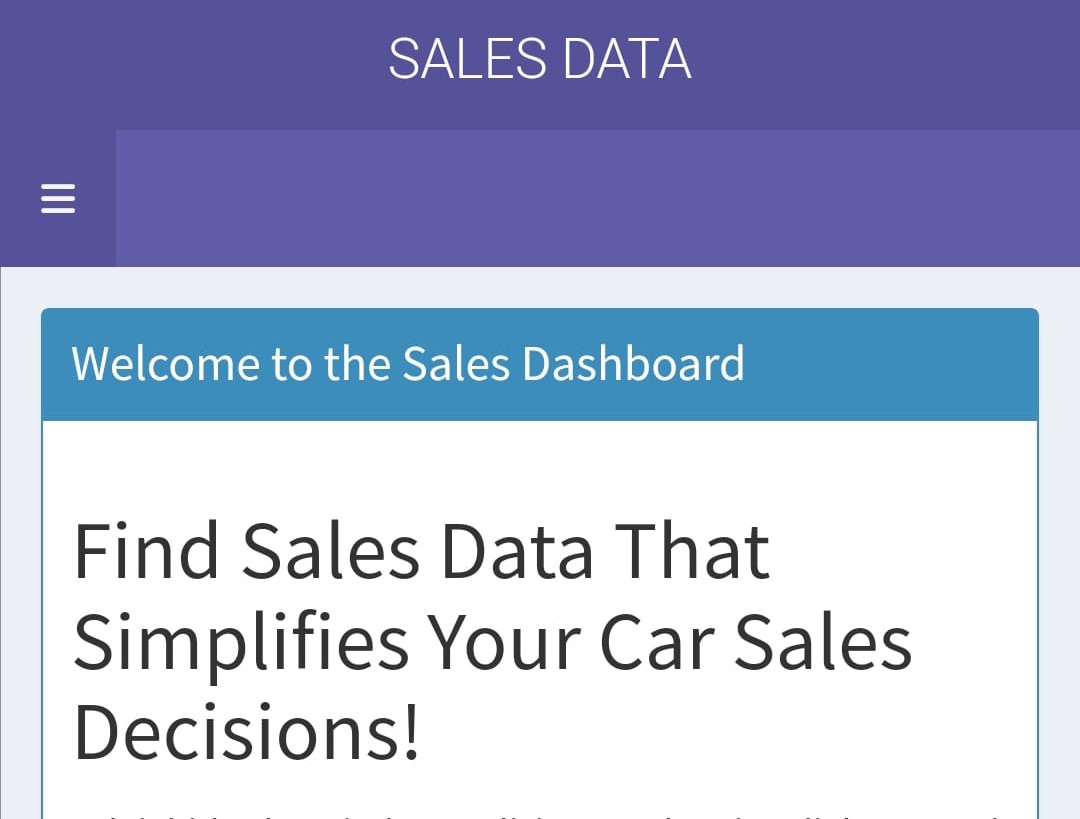The height and width of the screenshot is (819, 1080).
Task: Click the word Dashboard in the blue header
Action: [x=633, y=364]
